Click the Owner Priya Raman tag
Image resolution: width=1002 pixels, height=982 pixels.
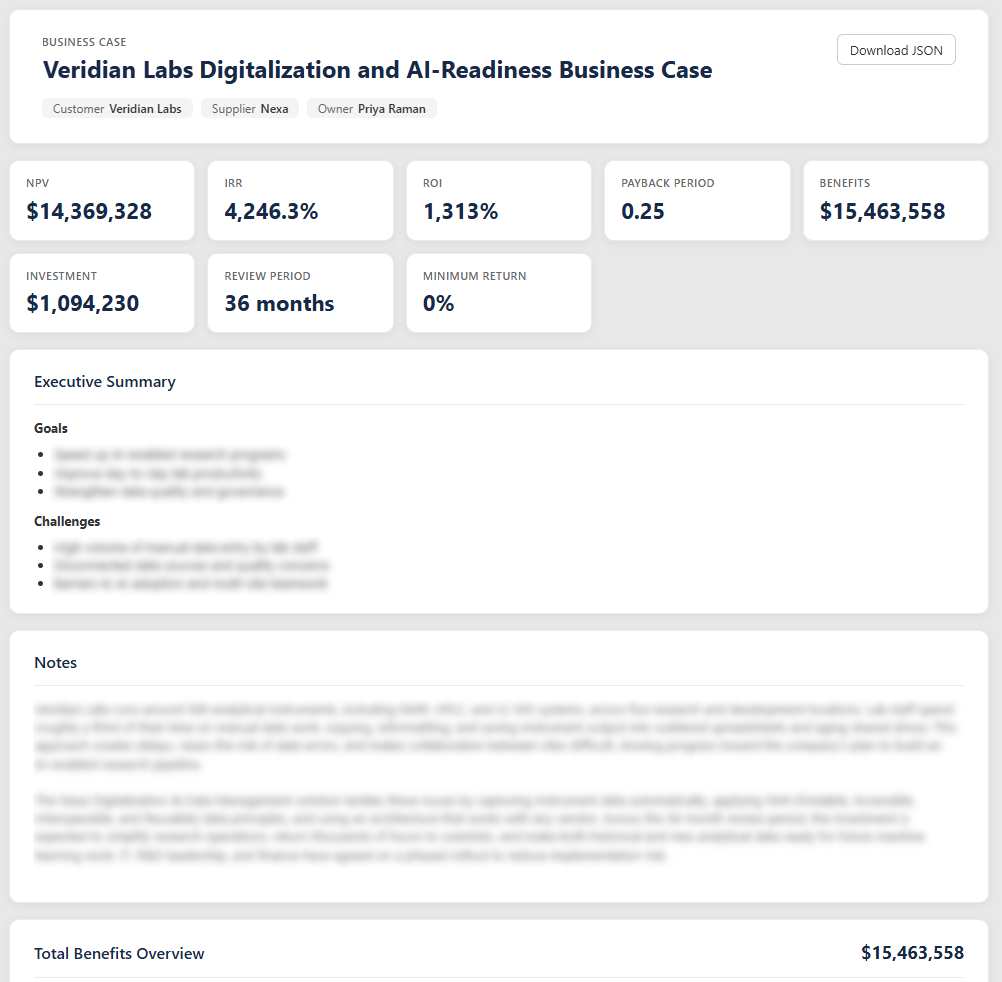tap(371, 109)
